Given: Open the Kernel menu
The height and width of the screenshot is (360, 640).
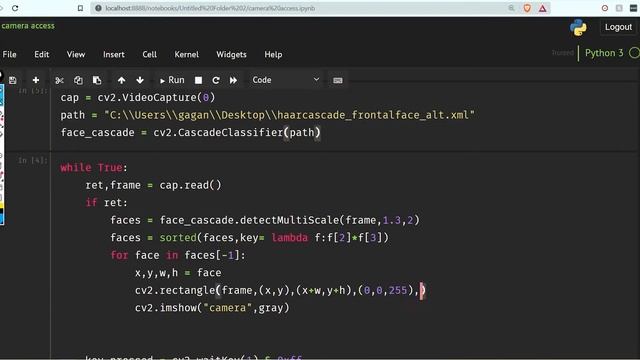Looking at the screenshot, I should point(187,54).
